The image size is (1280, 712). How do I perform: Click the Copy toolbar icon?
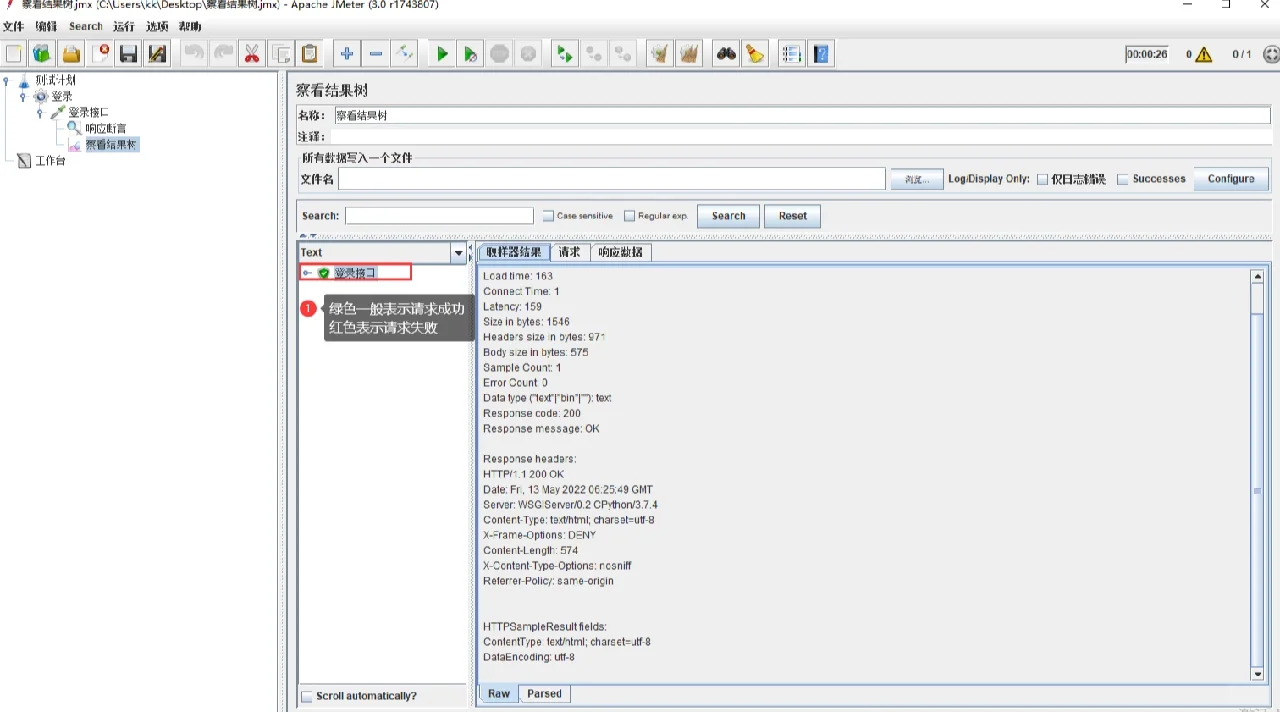coord(281,54)
